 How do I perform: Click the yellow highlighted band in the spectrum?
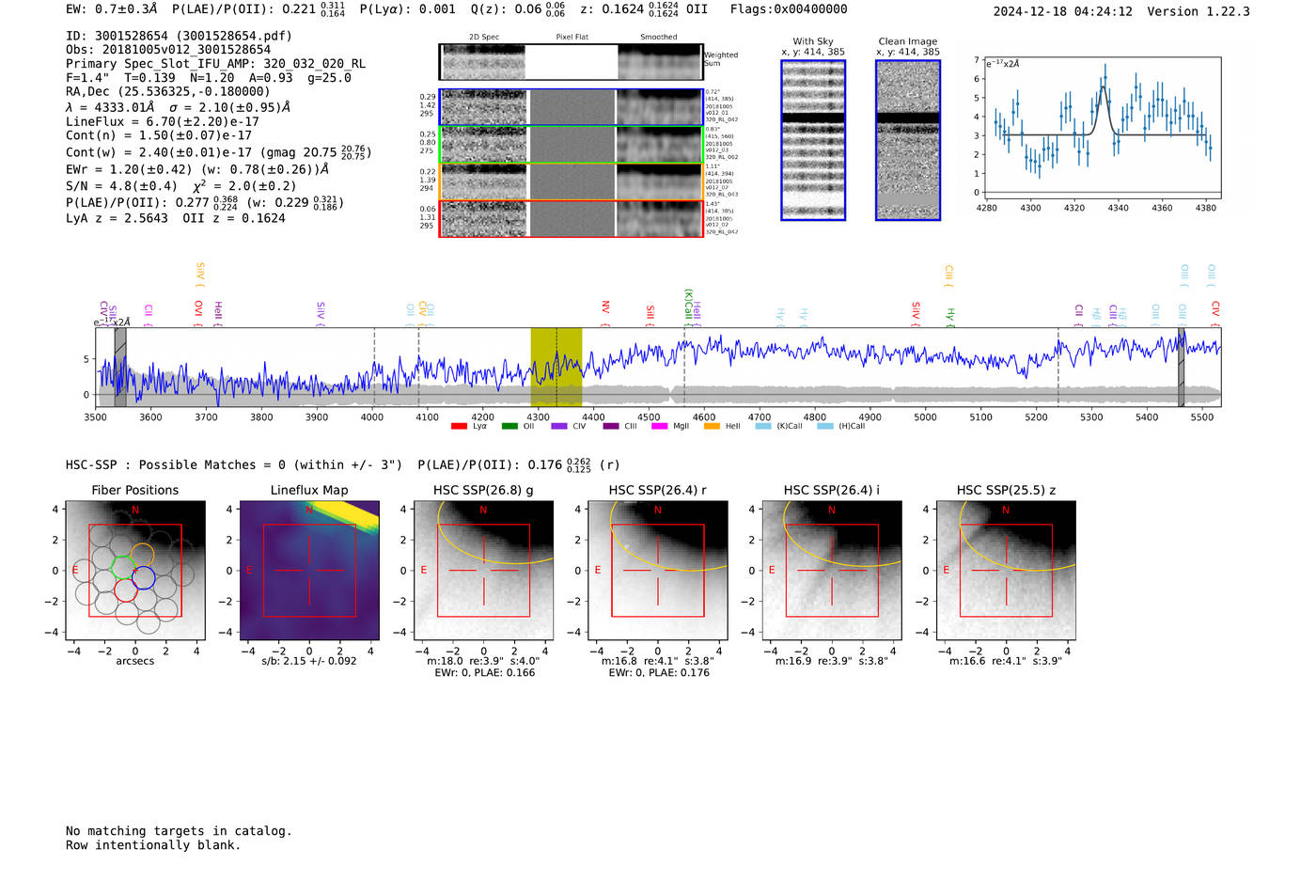(556, 367)
